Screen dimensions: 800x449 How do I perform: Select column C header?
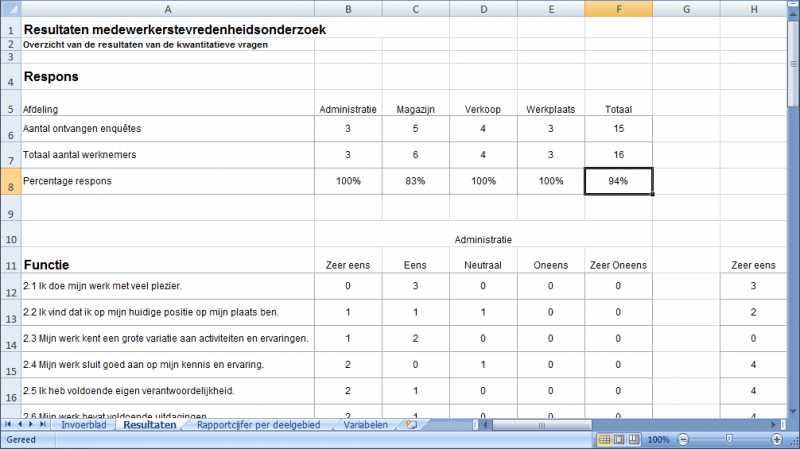(x=416, y=9)
